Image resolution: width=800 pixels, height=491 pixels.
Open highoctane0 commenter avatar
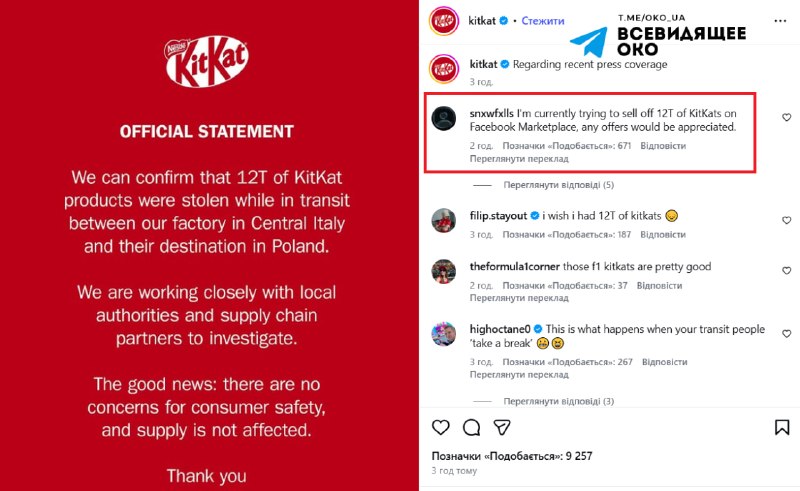point(444,333)
